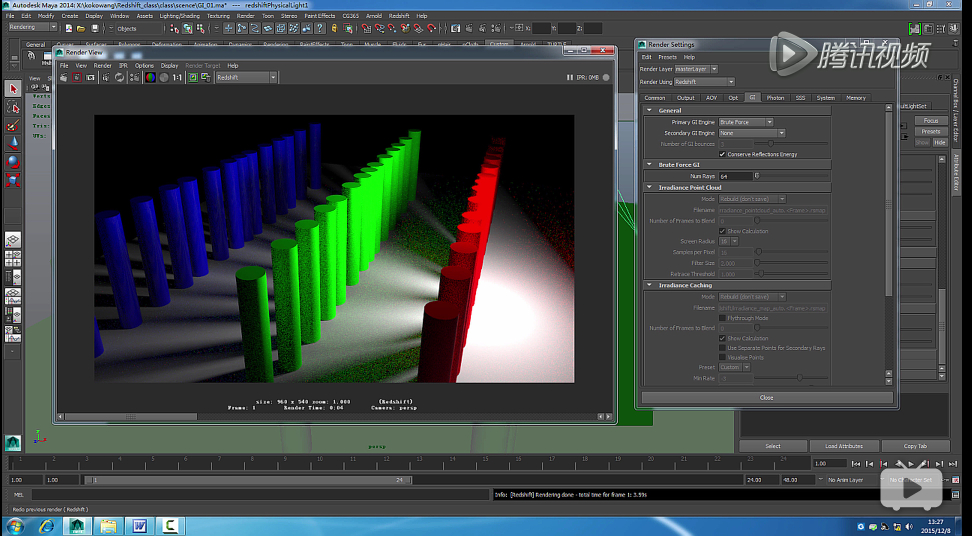Screen dimensions: 972x536
Task: Click the Load Attributes button
Action: [844, 446]
